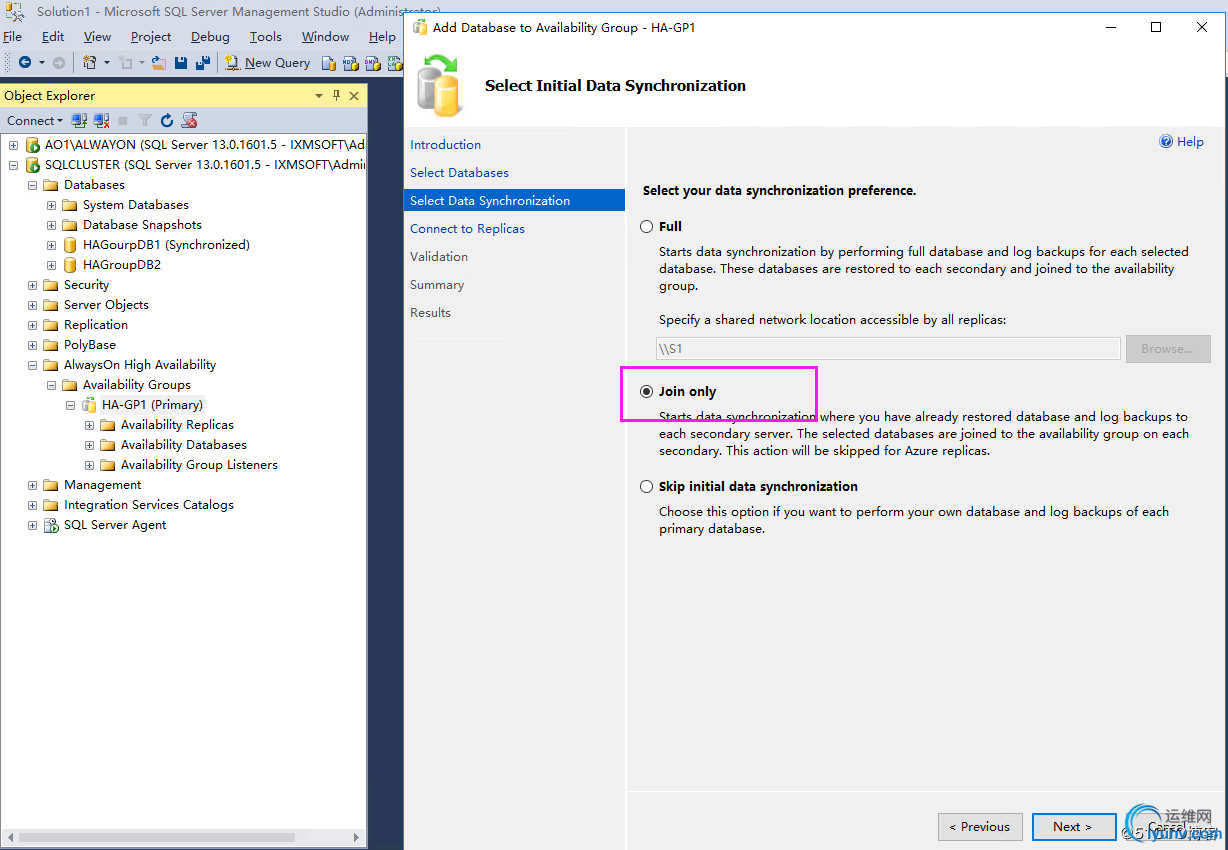
Task: Click the Management folder icon
Action: click(x=51, y=484)
